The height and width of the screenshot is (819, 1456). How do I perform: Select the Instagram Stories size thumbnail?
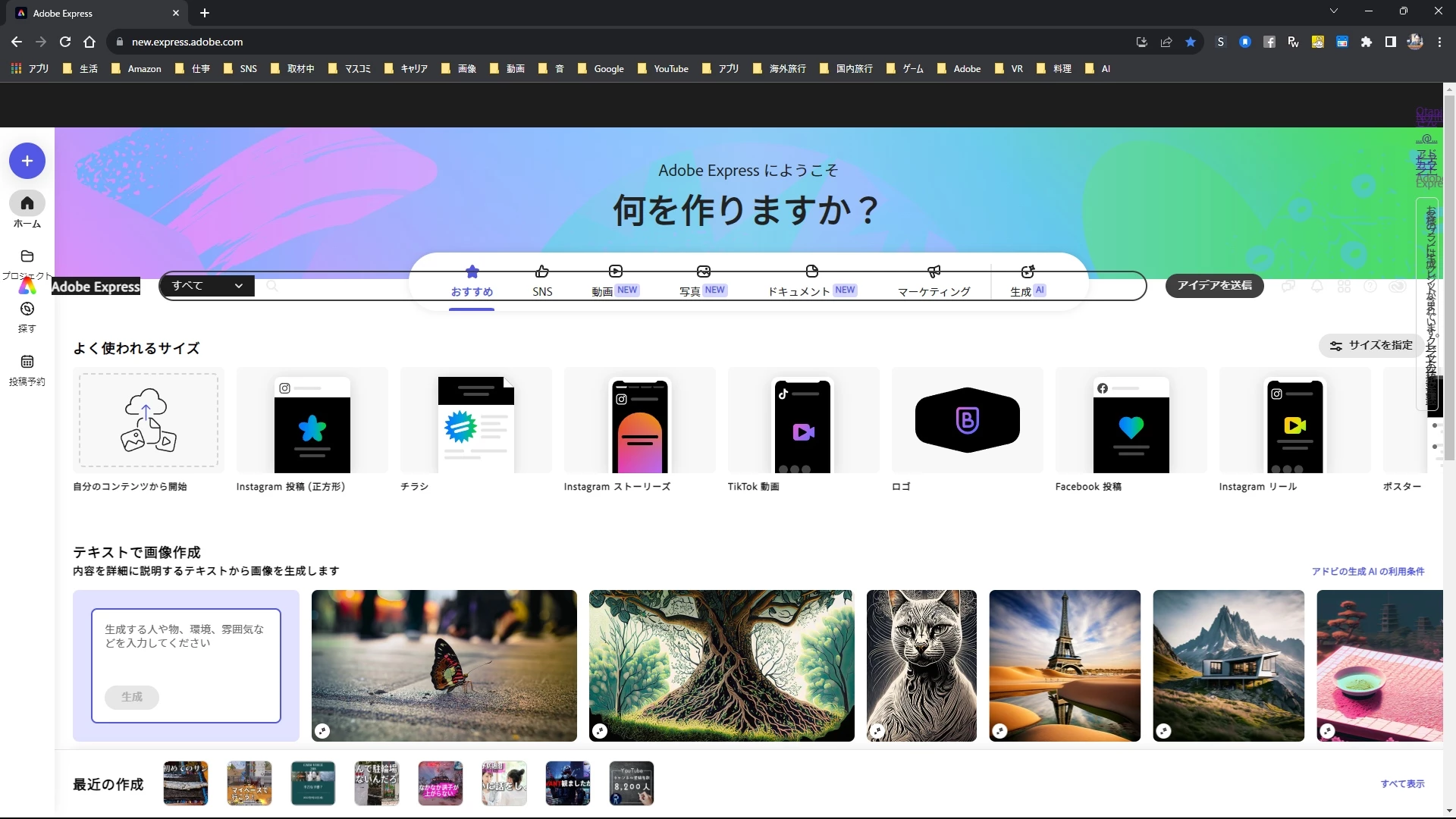(x=639, y=422)
